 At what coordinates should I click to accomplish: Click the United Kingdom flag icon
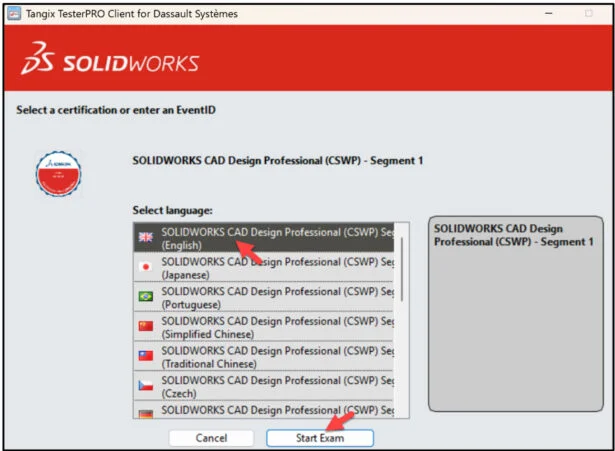pyautogui.click(x=145, y=238)
